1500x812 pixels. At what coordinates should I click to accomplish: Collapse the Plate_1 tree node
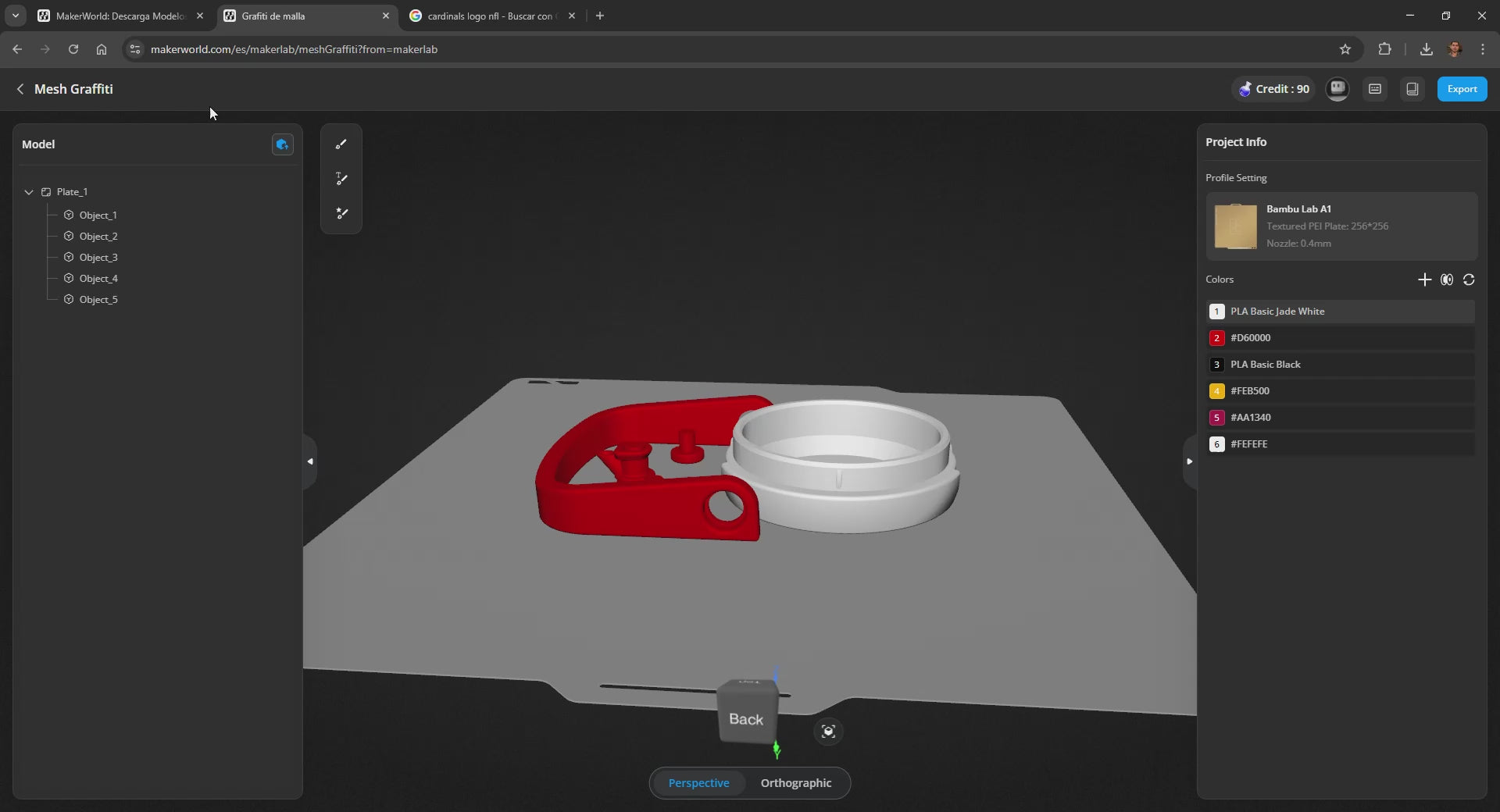(29, 192)
